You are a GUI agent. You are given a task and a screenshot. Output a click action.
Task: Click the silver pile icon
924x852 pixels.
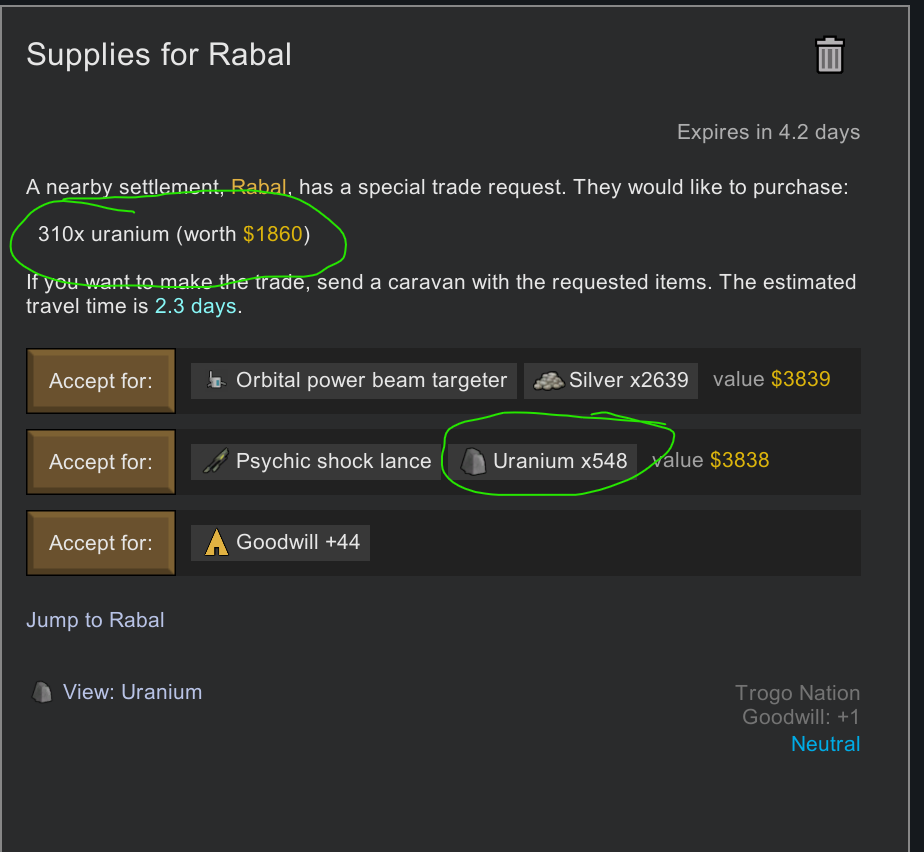click(549, 381)
